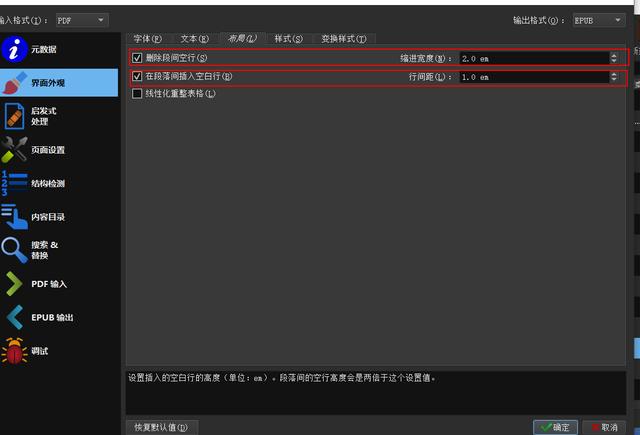Increase the 行间距 value with up arrow

613,73
